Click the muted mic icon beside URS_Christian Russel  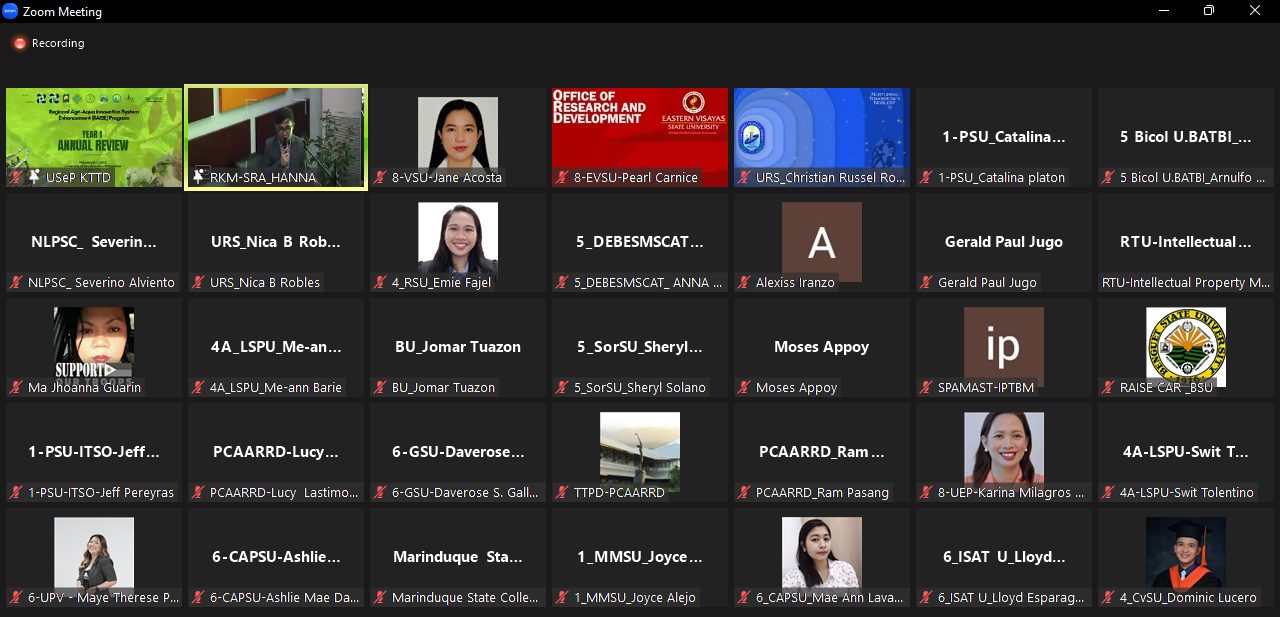tap(745, 178)
